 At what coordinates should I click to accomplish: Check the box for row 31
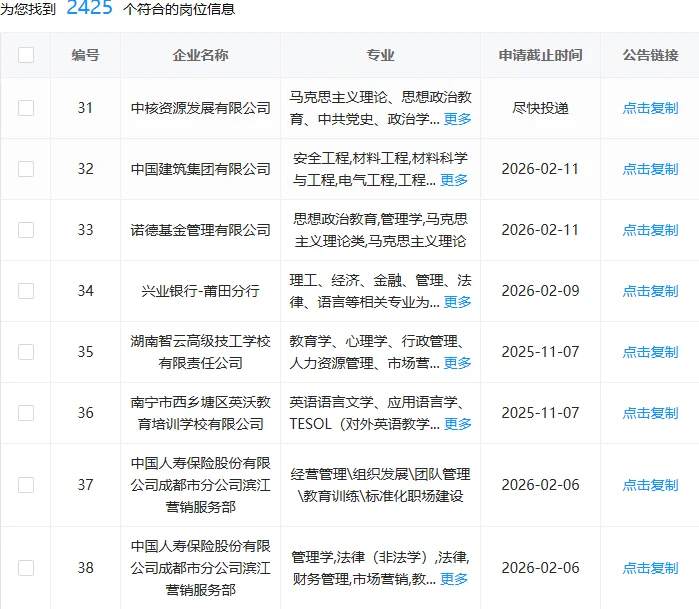click(x=26, y=108)
